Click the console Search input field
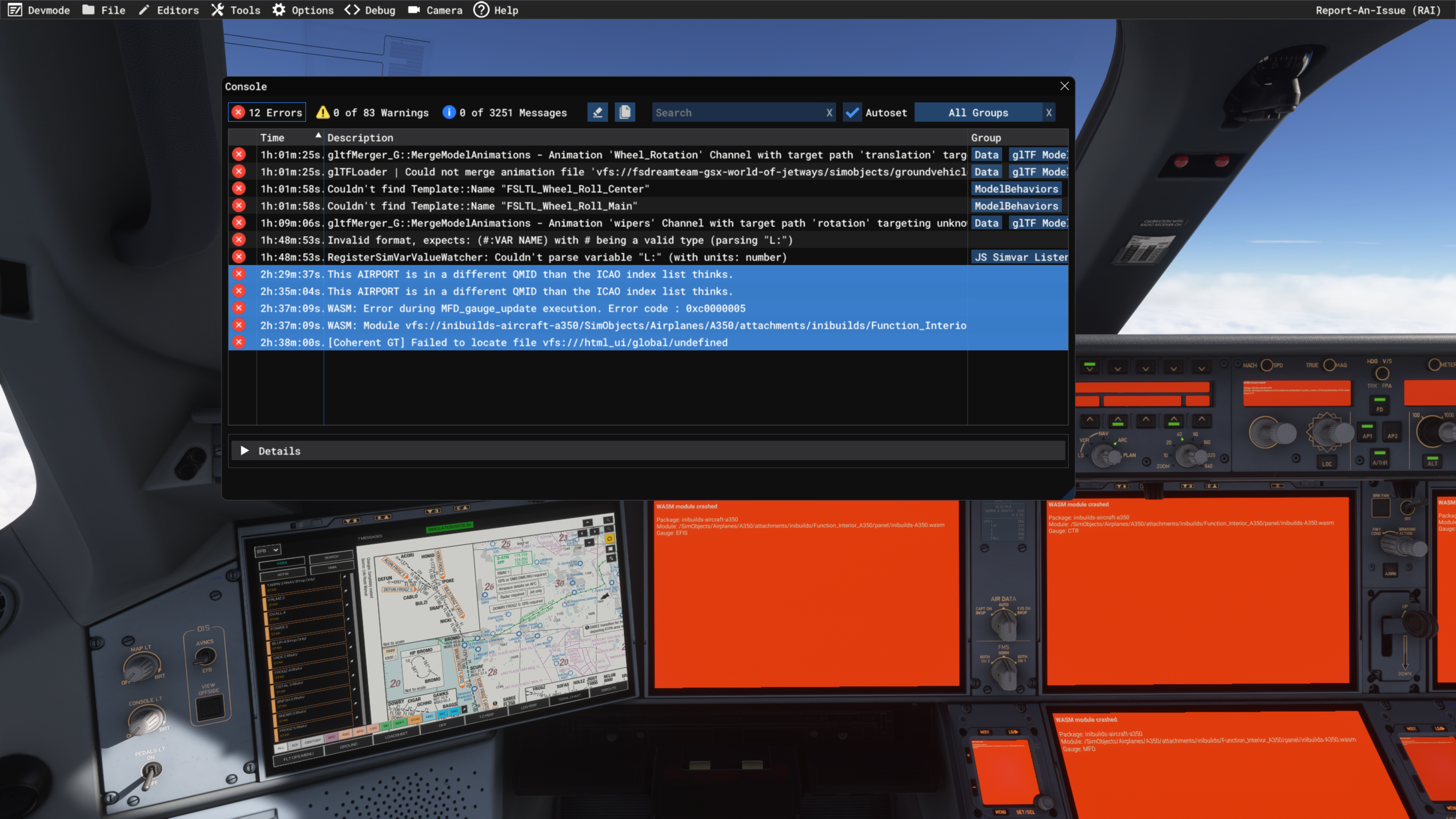This screenshot has width=1456, height=819. [735, 113]
